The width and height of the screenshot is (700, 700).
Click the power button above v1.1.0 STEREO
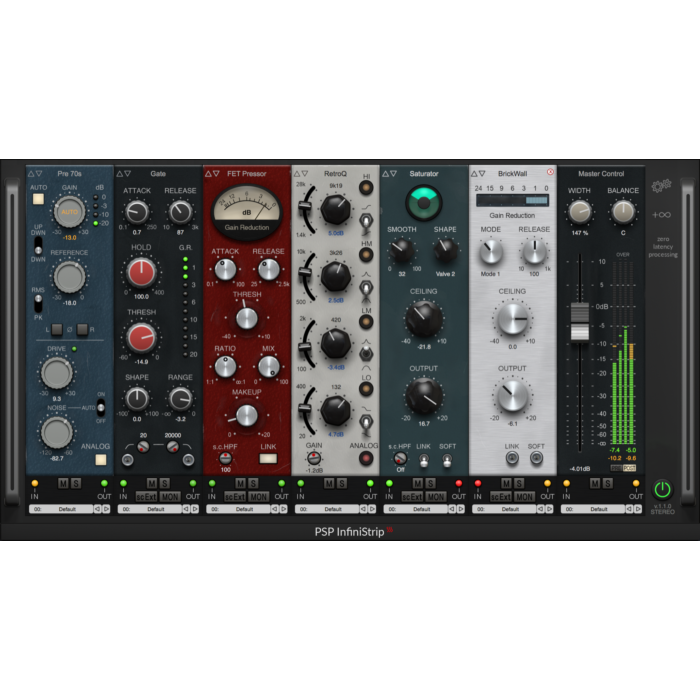click(x=662, y=489)
